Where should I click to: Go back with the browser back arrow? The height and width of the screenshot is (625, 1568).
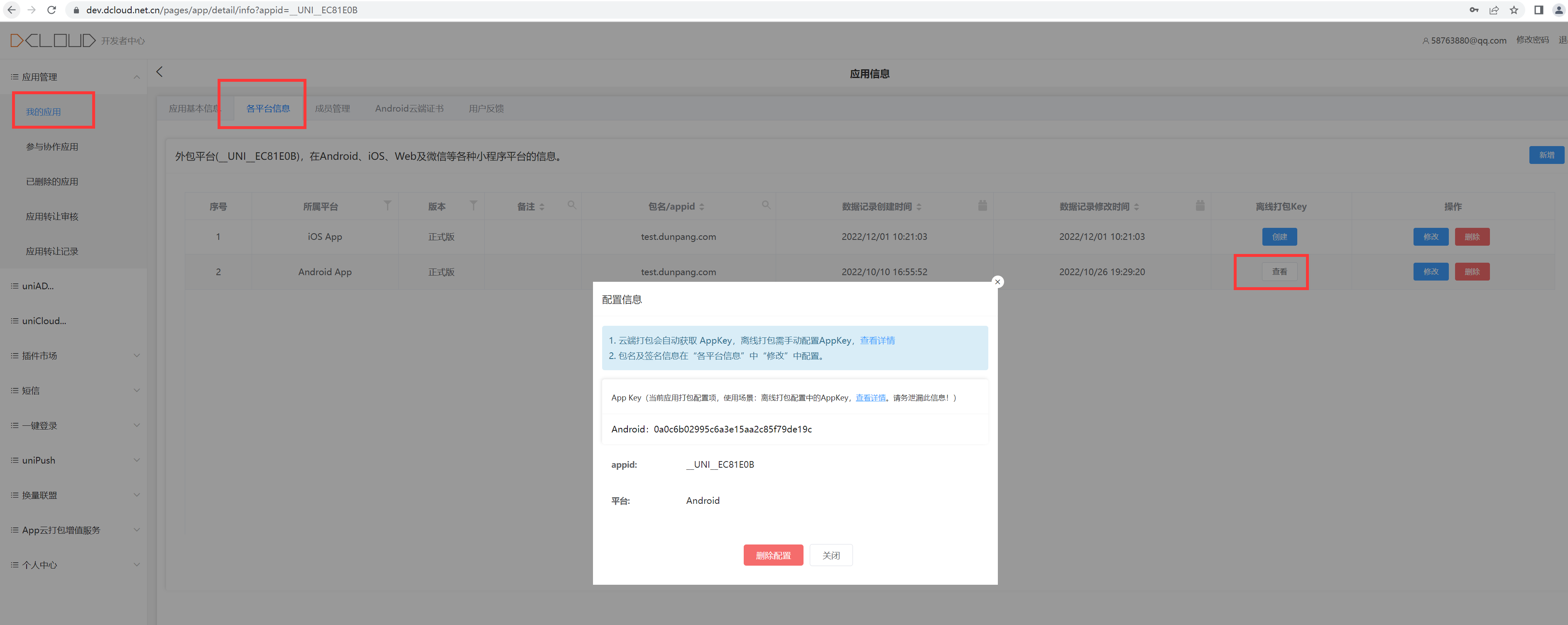tap(11, 10)
